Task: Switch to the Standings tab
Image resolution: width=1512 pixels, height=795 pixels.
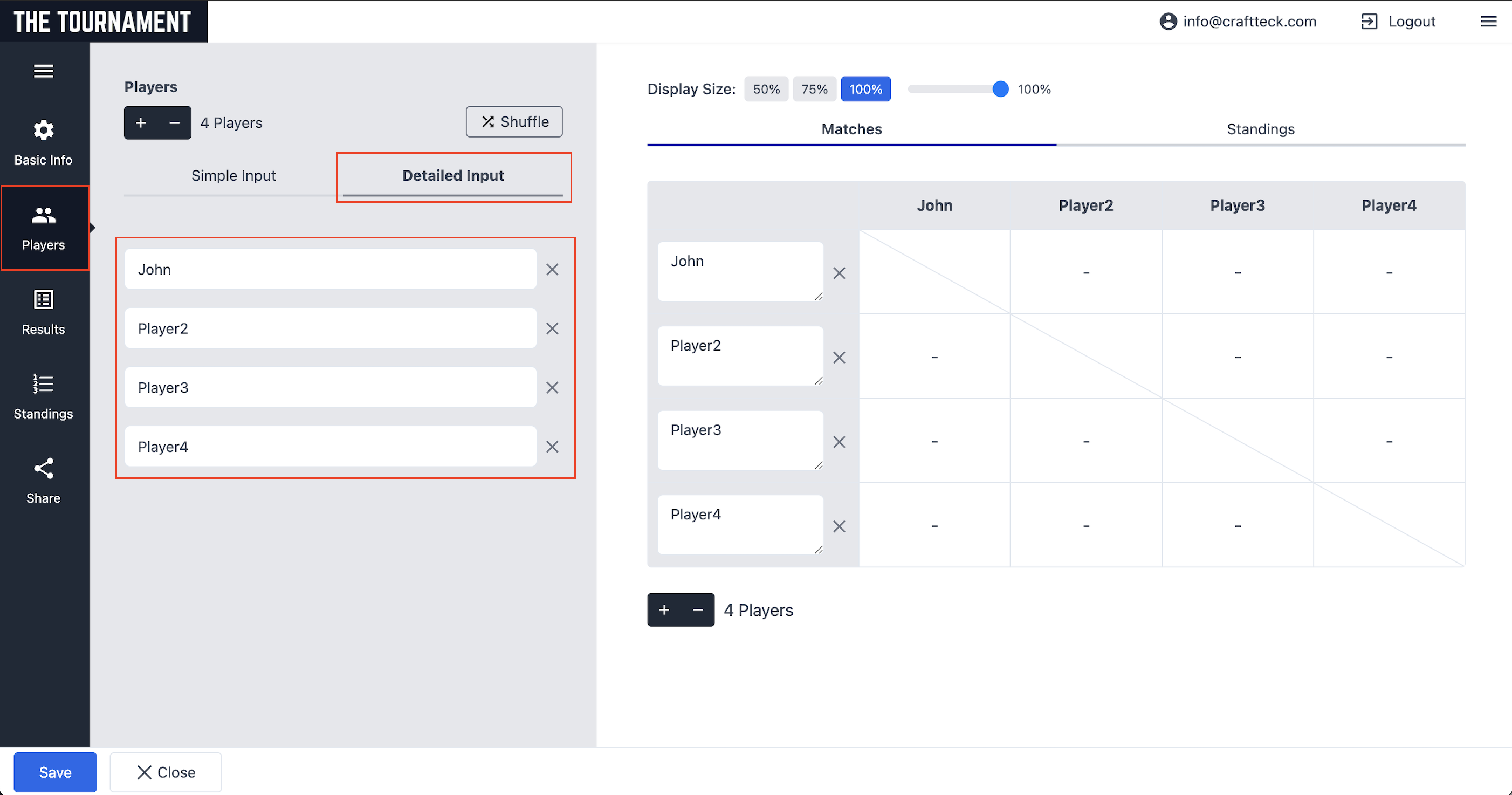Action: 1260,129
